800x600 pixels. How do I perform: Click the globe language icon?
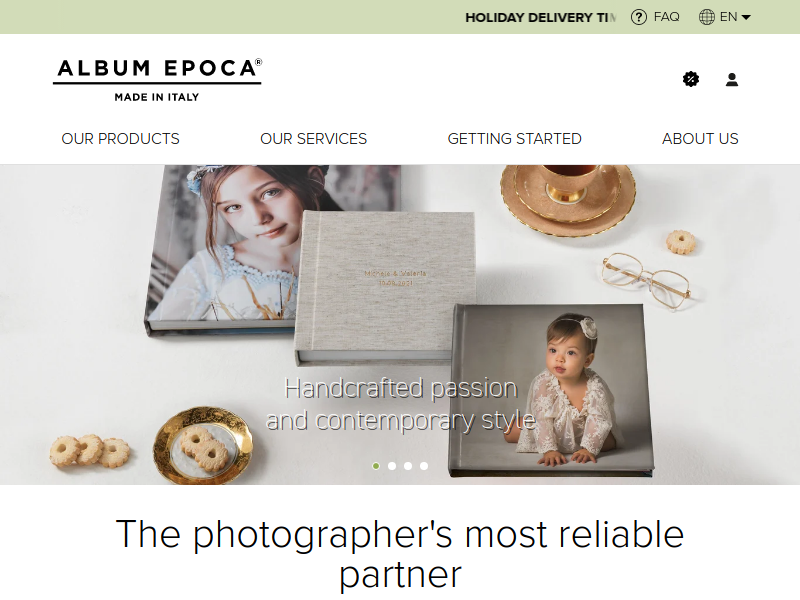tap(707, 17)
